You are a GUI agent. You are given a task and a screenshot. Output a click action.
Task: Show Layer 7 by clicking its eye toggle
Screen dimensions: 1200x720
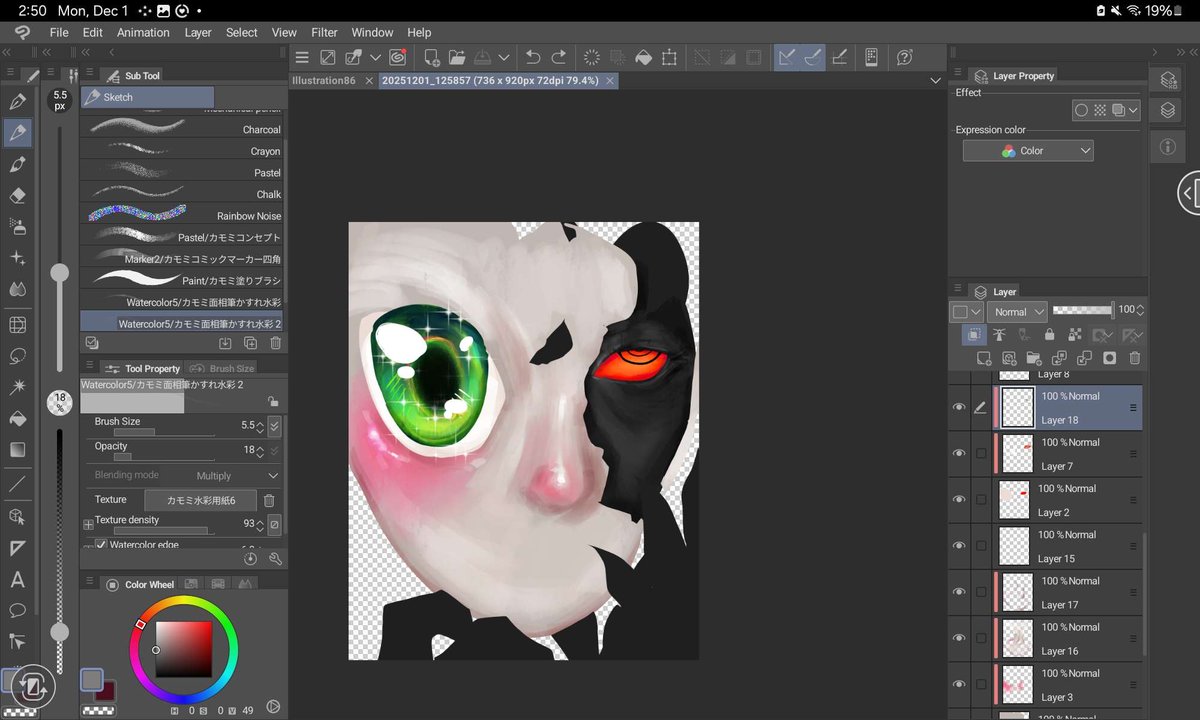tap(958, 453)
